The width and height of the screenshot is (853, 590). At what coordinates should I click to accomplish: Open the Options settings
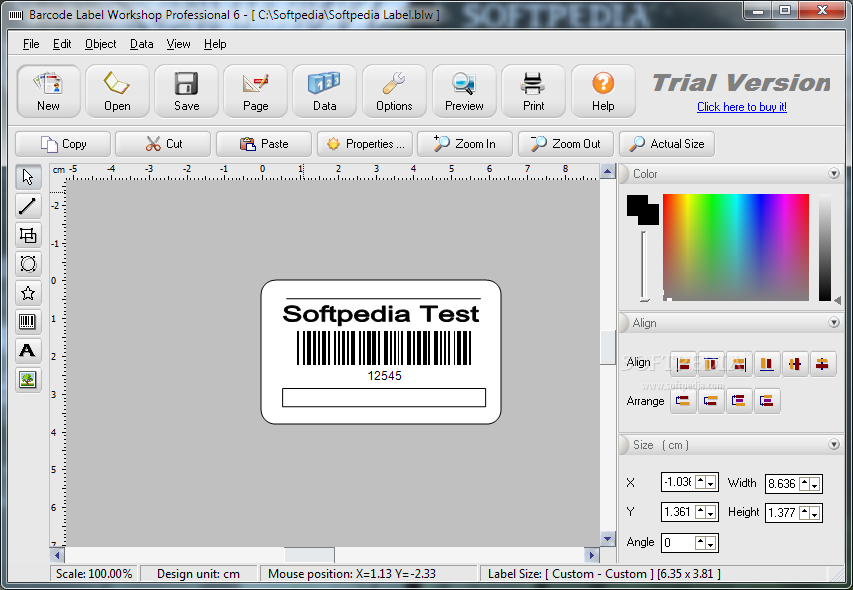tap(393, 90)
